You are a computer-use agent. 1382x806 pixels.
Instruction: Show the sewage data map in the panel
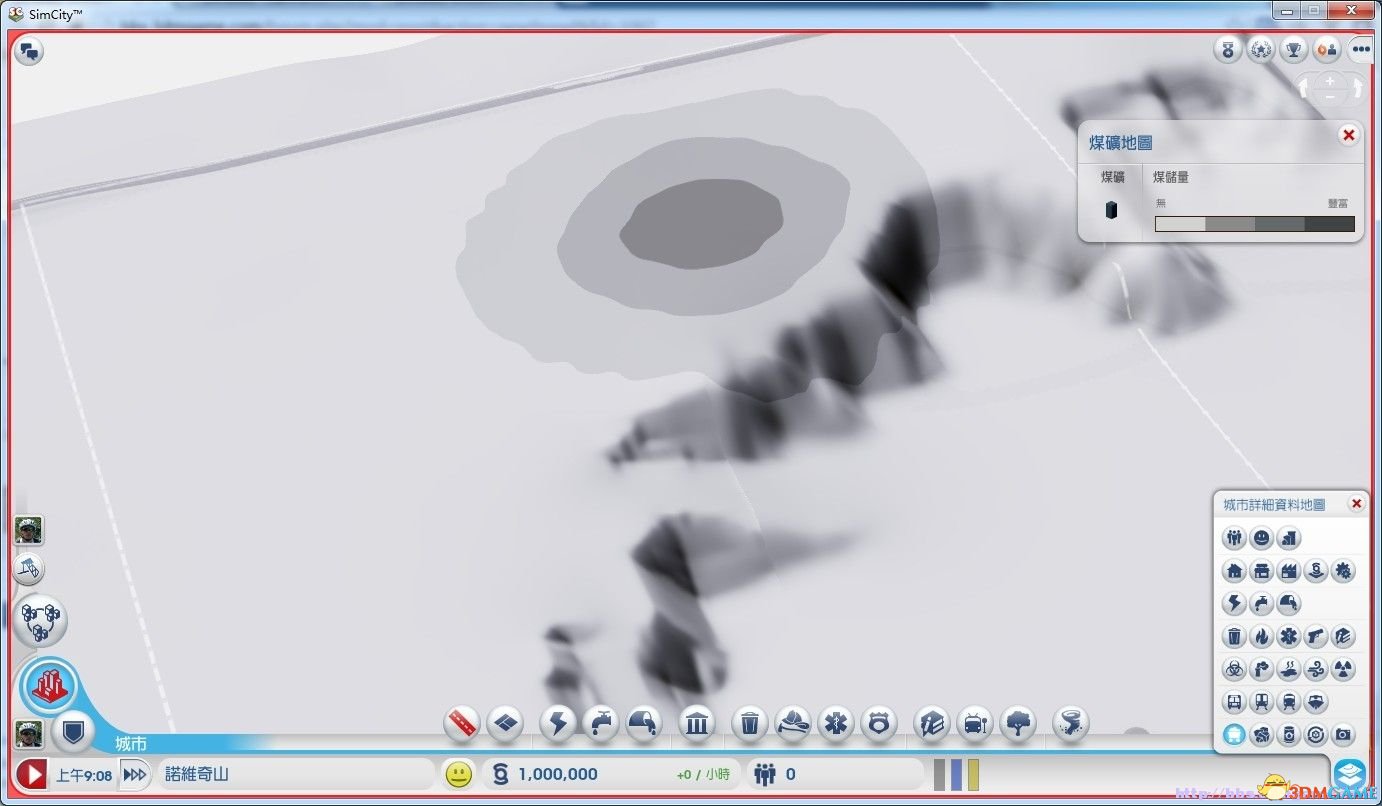(1289, 603)
